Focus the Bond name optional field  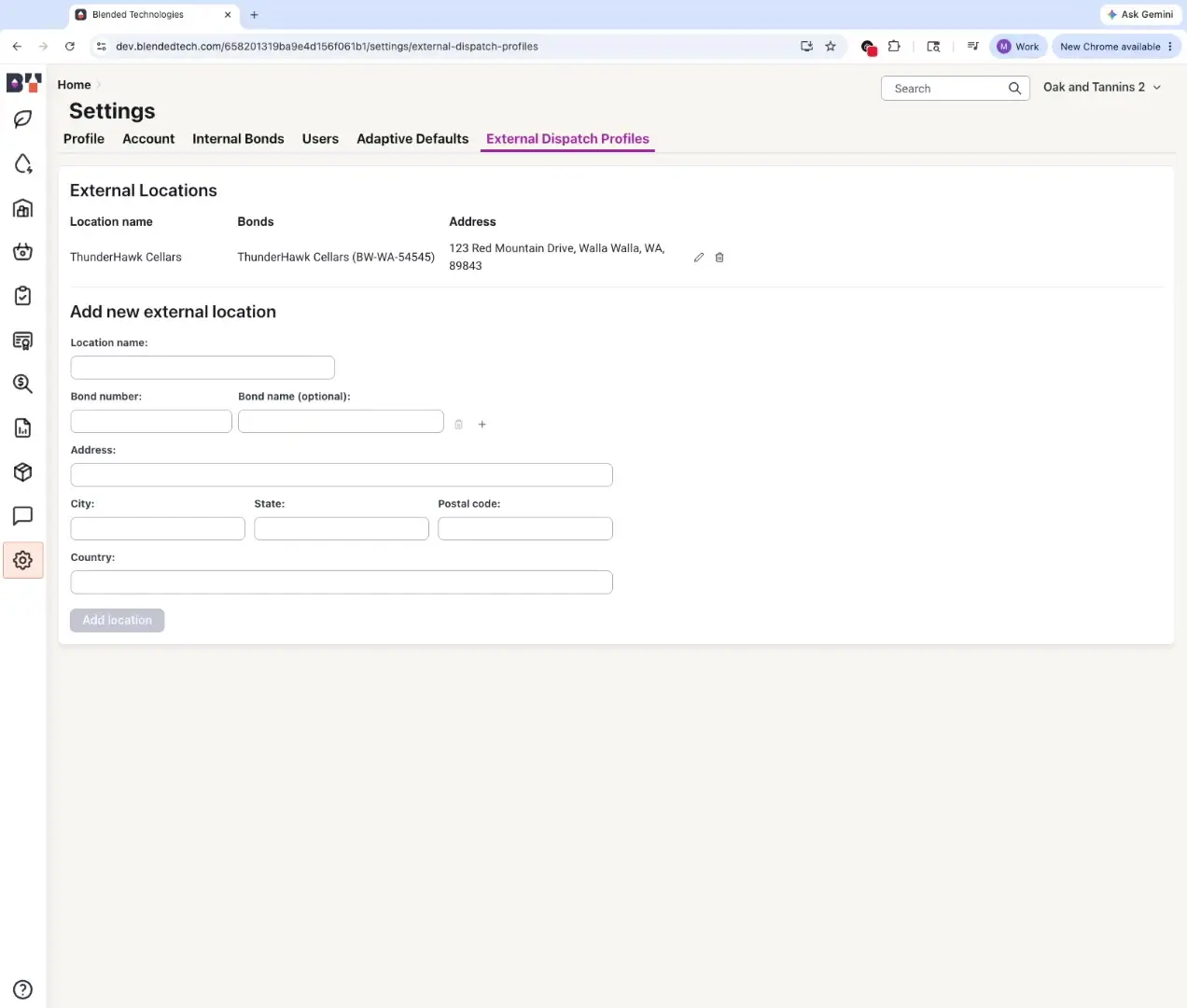(x=341, y=421)
